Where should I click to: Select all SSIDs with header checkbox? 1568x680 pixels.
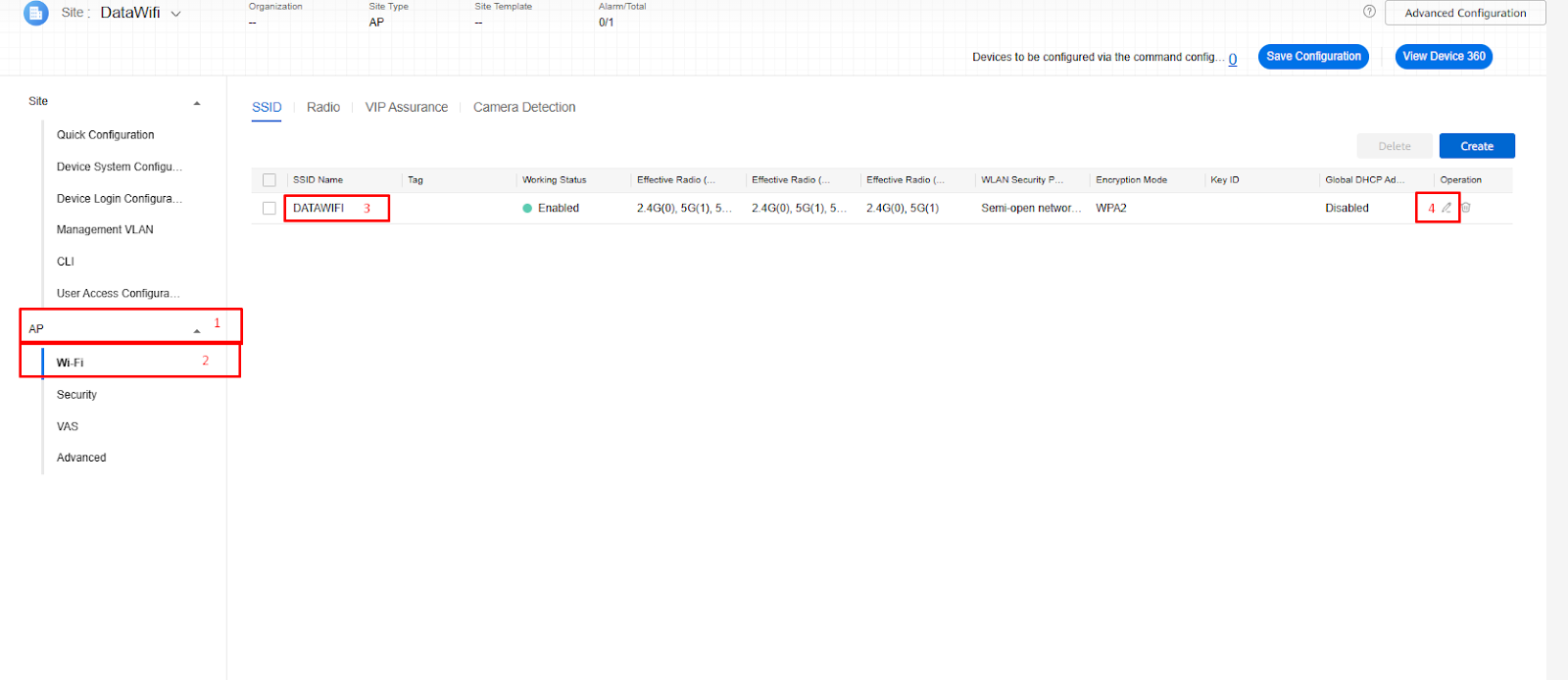[269, 180]
